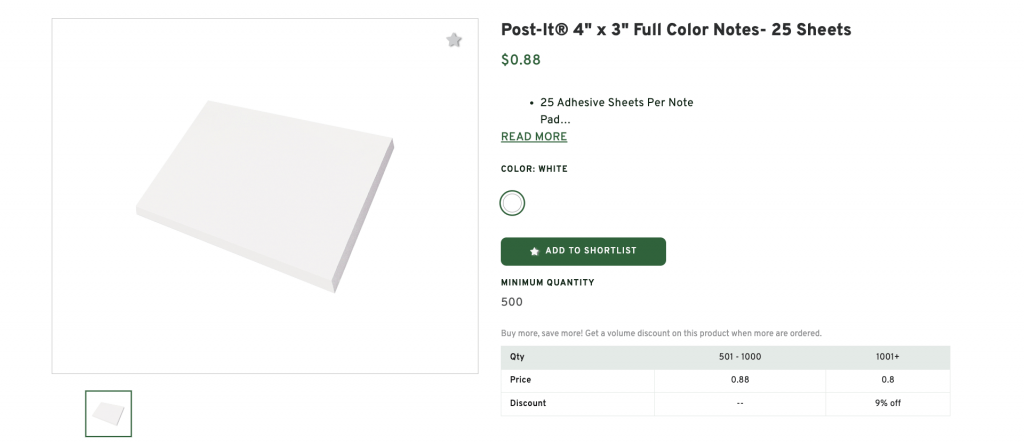Select the 1001+ quantity column header
The width and height of the screenshot is (1024, 445).
[x=887, y=357]
